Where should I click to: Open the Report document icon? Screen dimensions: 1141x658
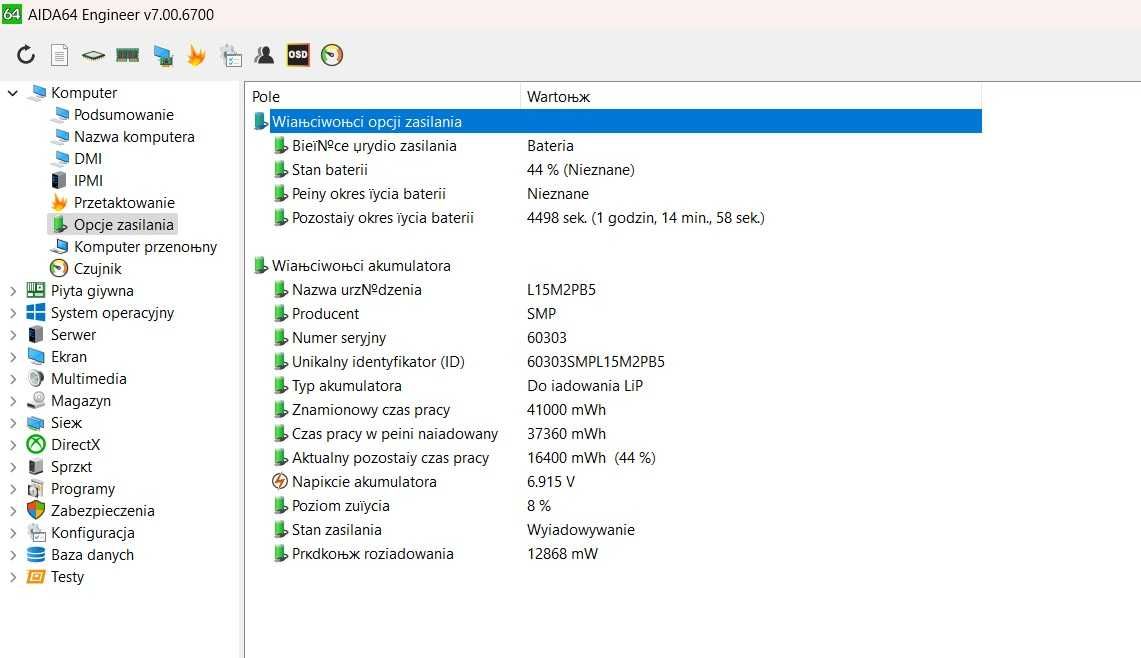coord(60,55)
